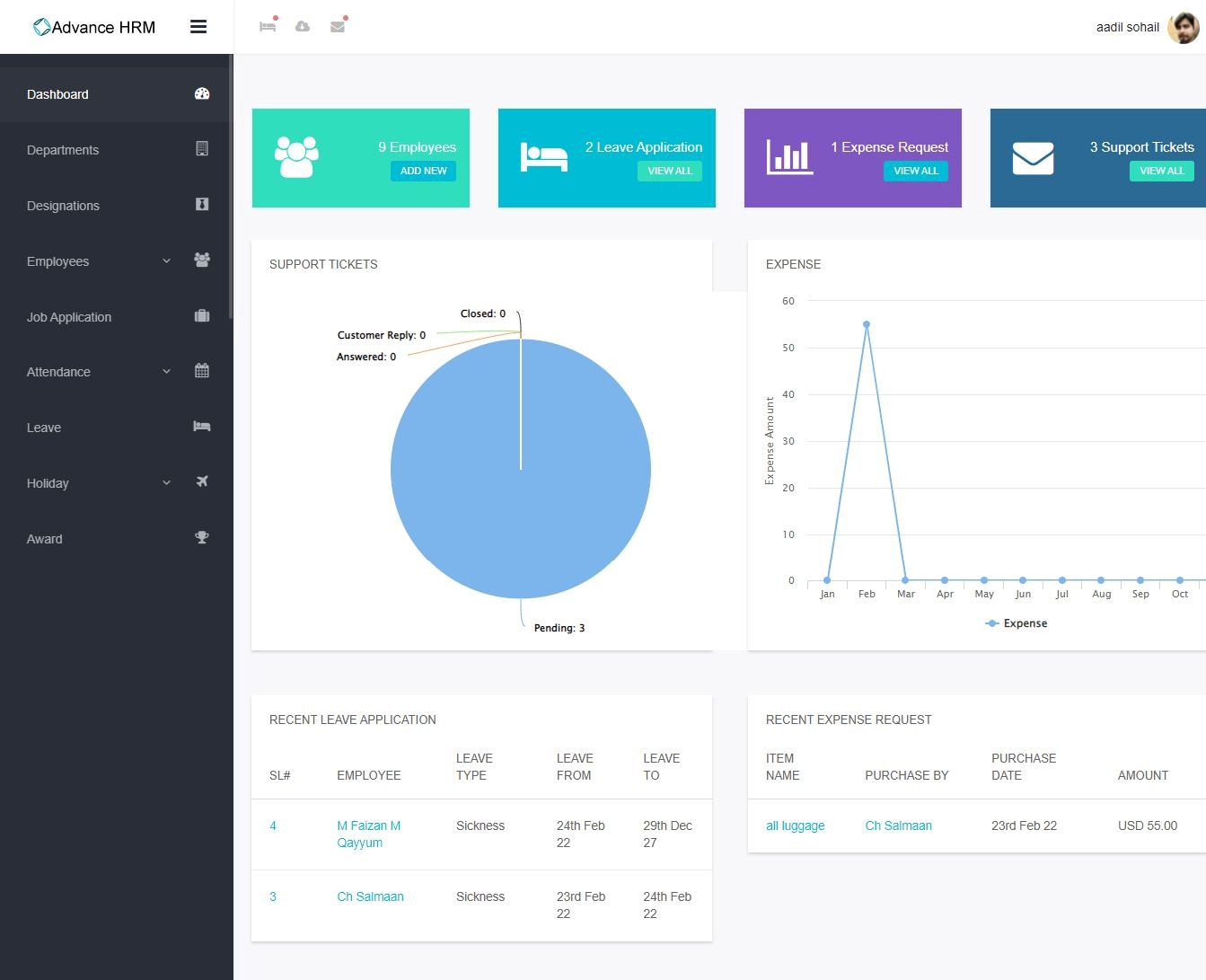
Task: Click the '3 Support Tickets' card title
Action: click(x=1142, y=147)
